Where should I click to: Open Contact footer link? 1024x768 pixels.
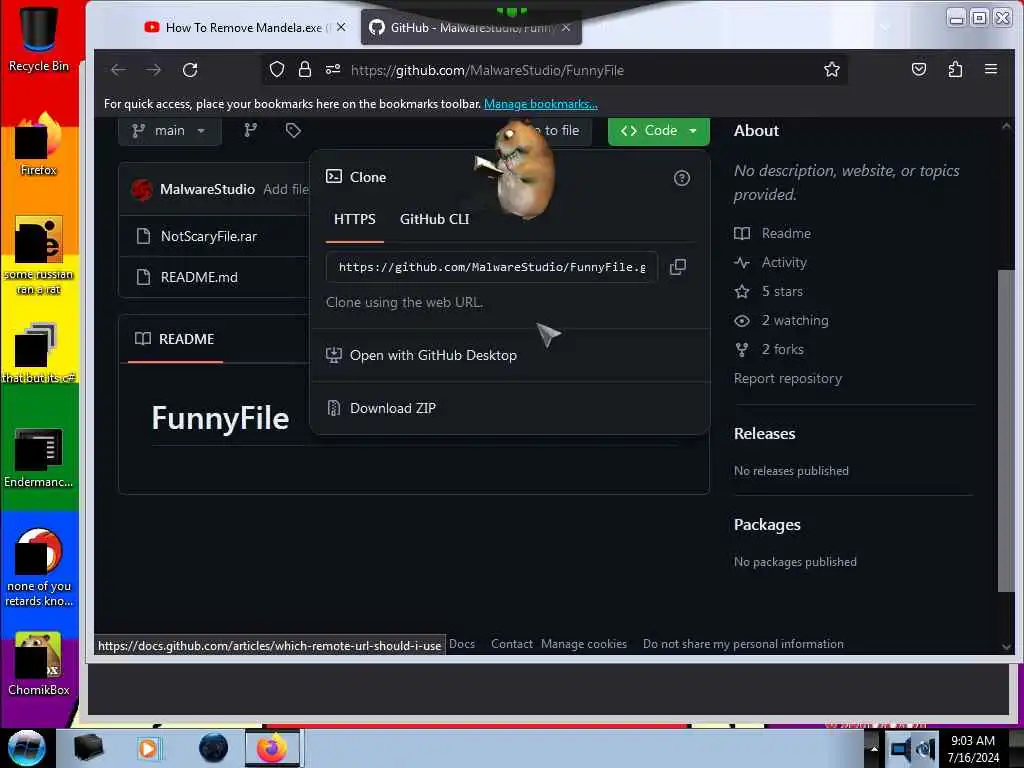click(x=511, y=644)
